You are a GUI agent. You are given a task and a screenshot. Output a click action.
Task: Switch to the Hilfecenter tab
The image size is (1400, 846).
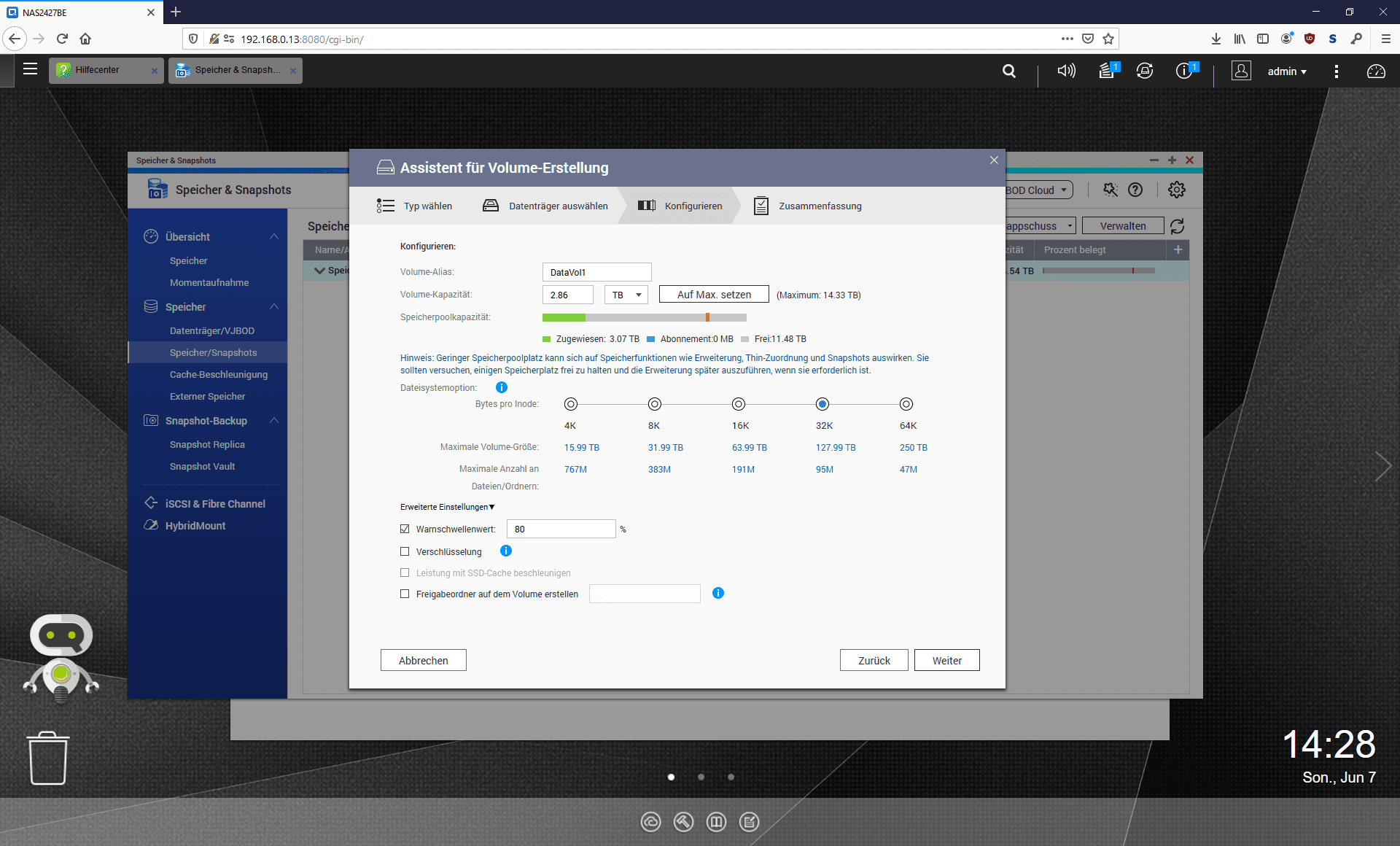click(98, 70)
